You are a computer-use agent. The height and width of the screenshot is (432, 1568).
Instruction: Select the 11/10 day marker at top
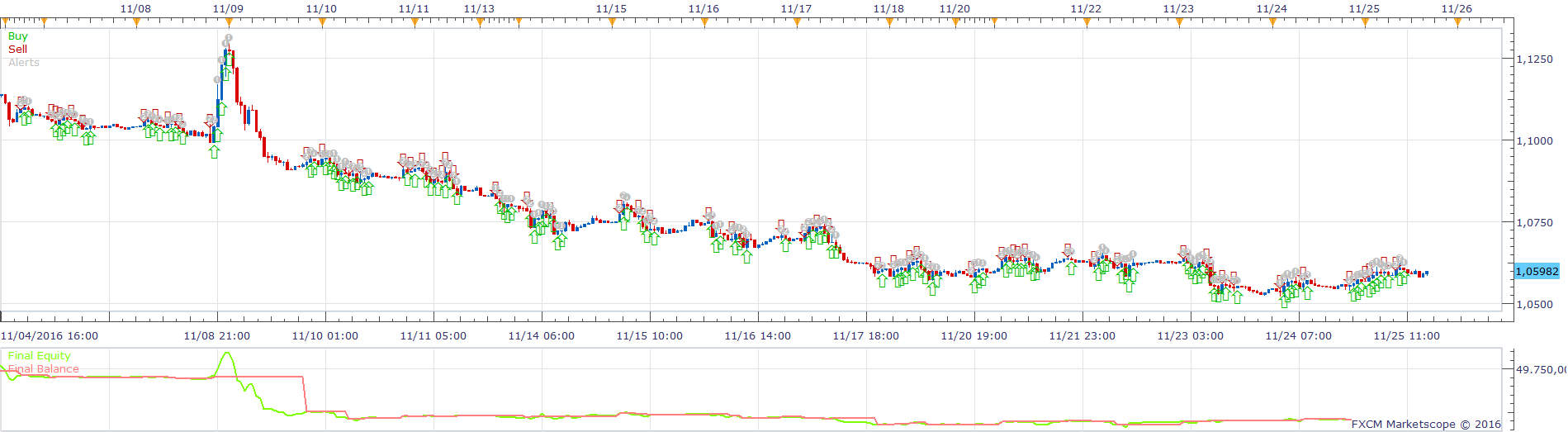tap(321, 9)
